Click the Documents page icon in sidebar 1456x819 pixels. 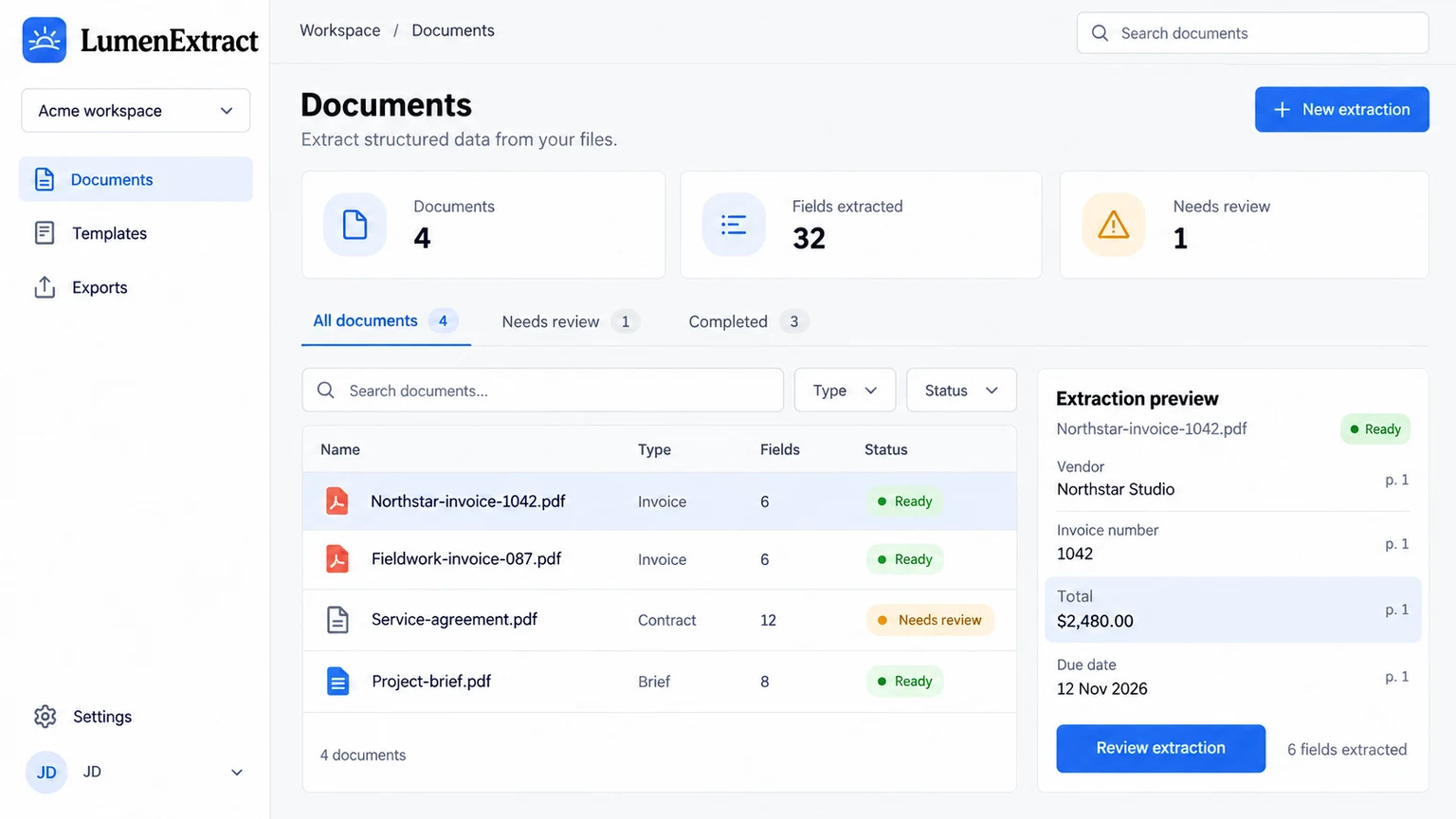tap(45, 179)
